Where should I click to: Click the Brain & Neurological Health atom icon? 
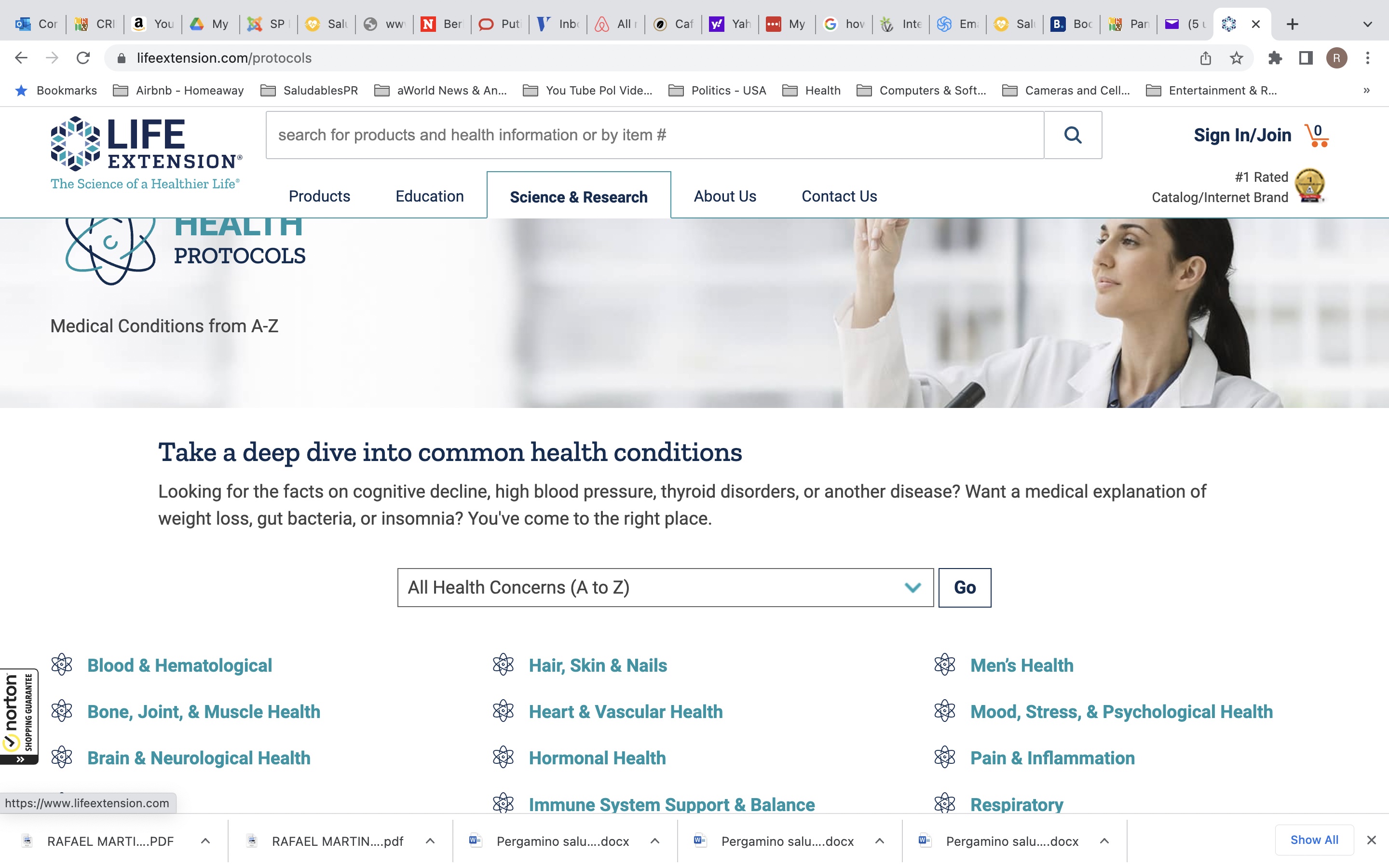pyautogui.click(x=62, y=757)
